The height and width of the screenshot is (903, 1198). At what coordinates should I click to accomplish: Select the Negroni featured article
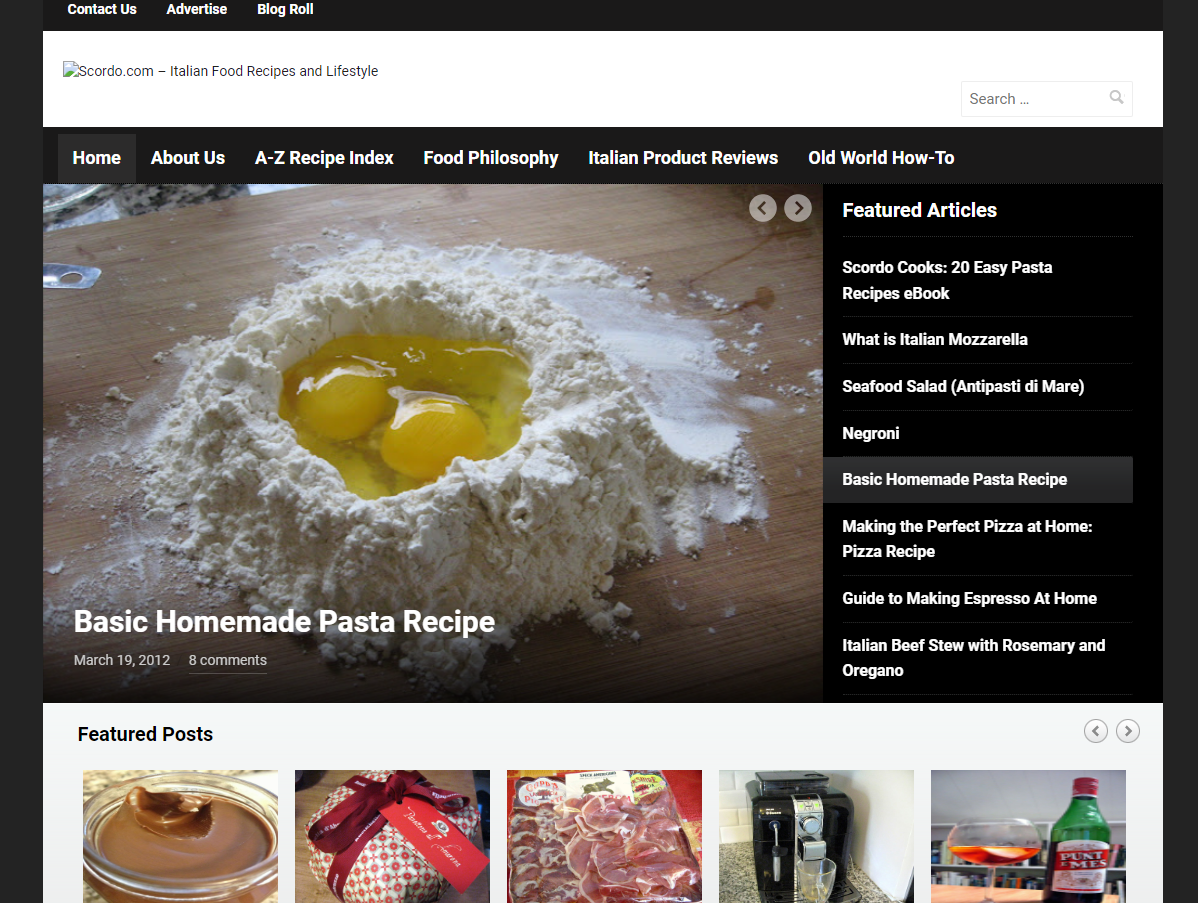click(x=871, y=433)
